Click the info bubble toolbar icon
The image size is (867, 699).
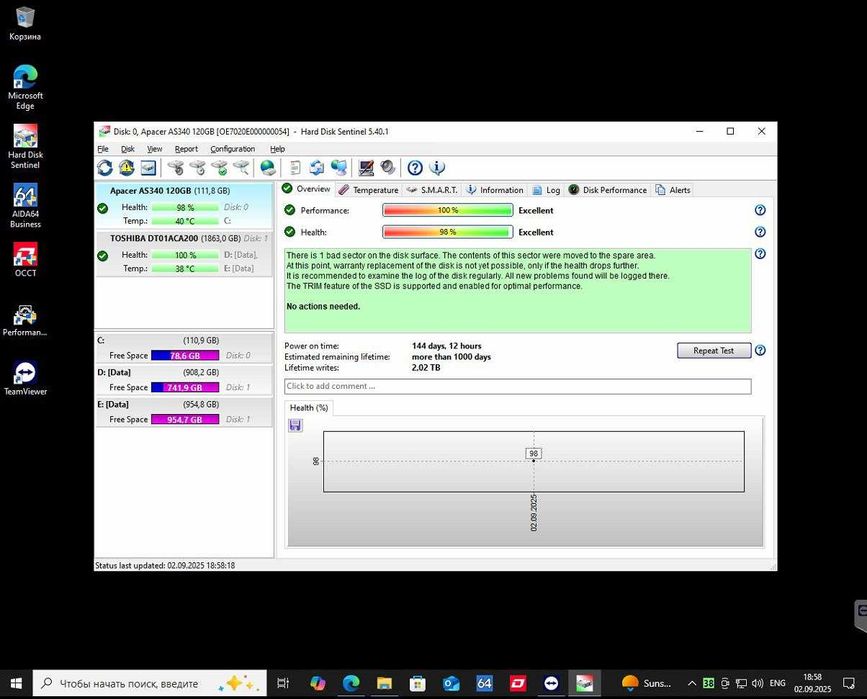pyautogui.click(x=437, y=168)
